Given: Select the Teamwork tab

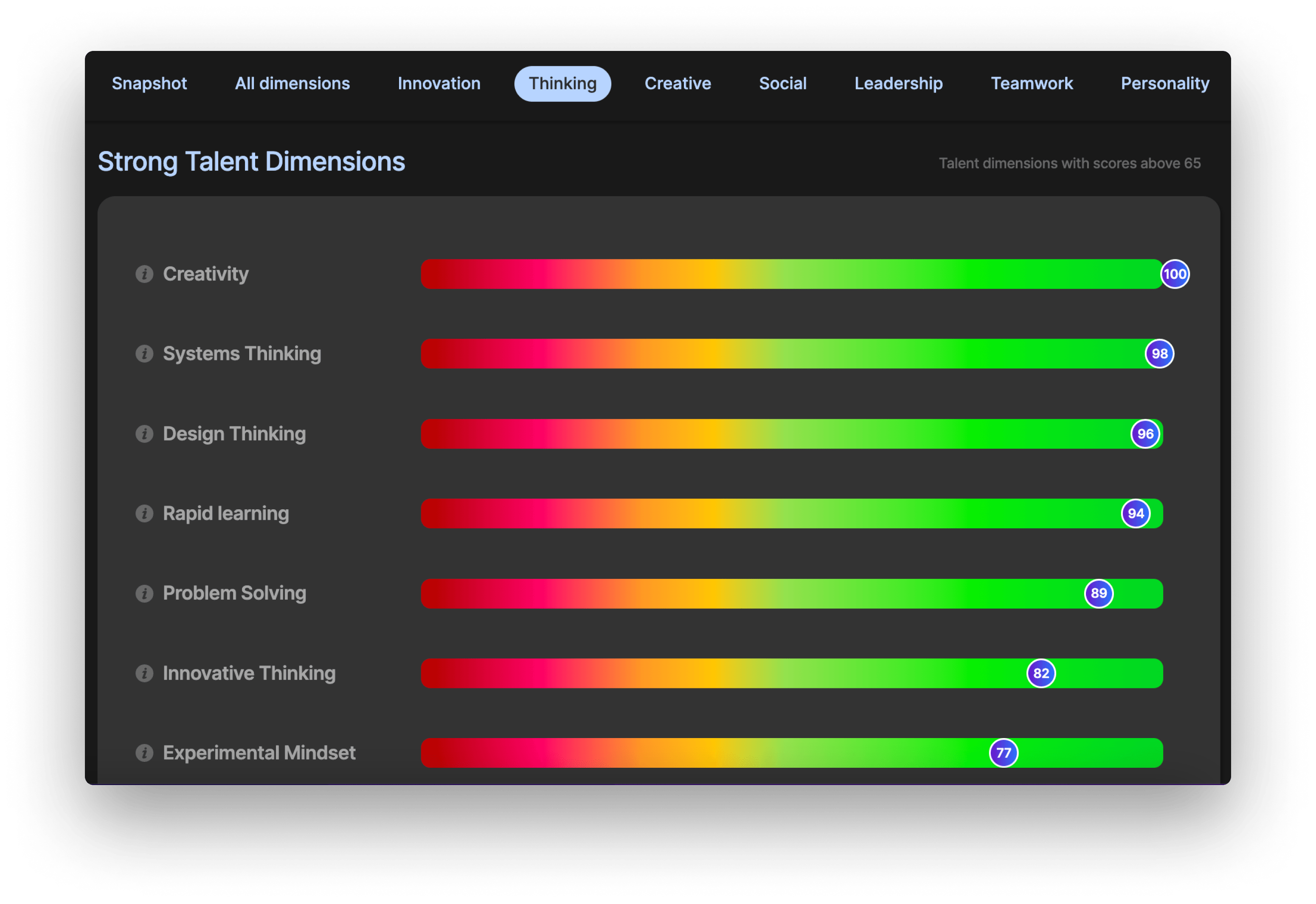Looking at the screenshot, I should (1032, 84).
